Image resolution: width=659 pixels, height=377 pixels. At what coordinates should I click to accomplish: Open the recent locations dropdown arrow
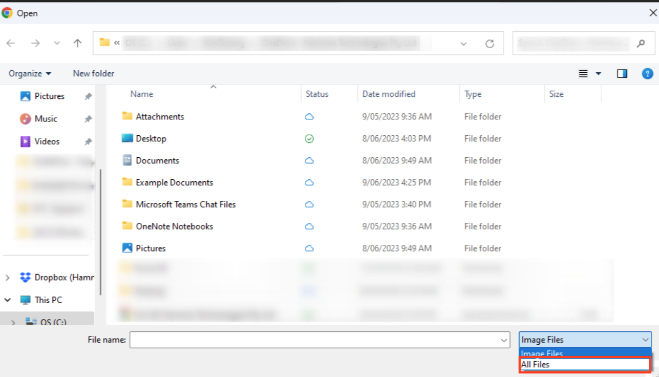[x=57, y=43]
